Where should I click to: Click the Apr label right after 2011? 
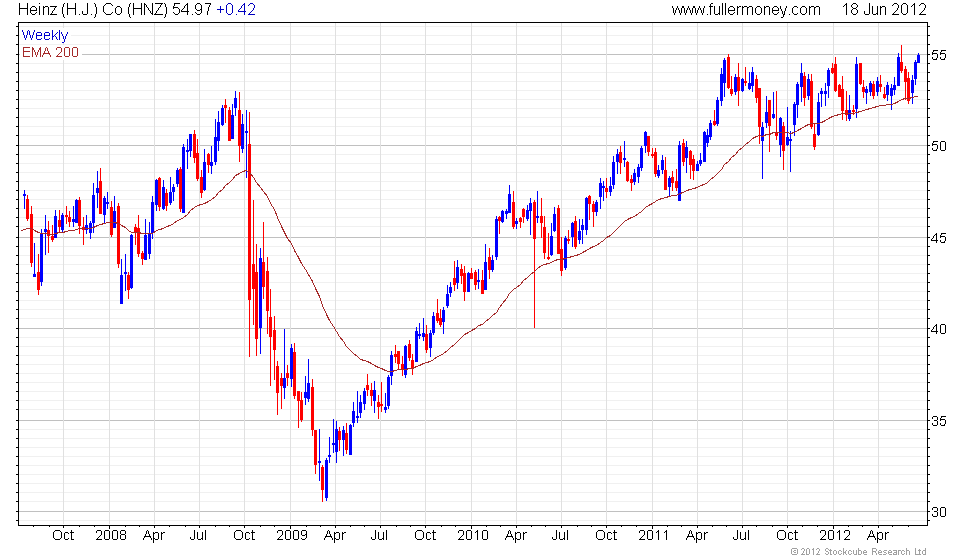click(697, 536)
